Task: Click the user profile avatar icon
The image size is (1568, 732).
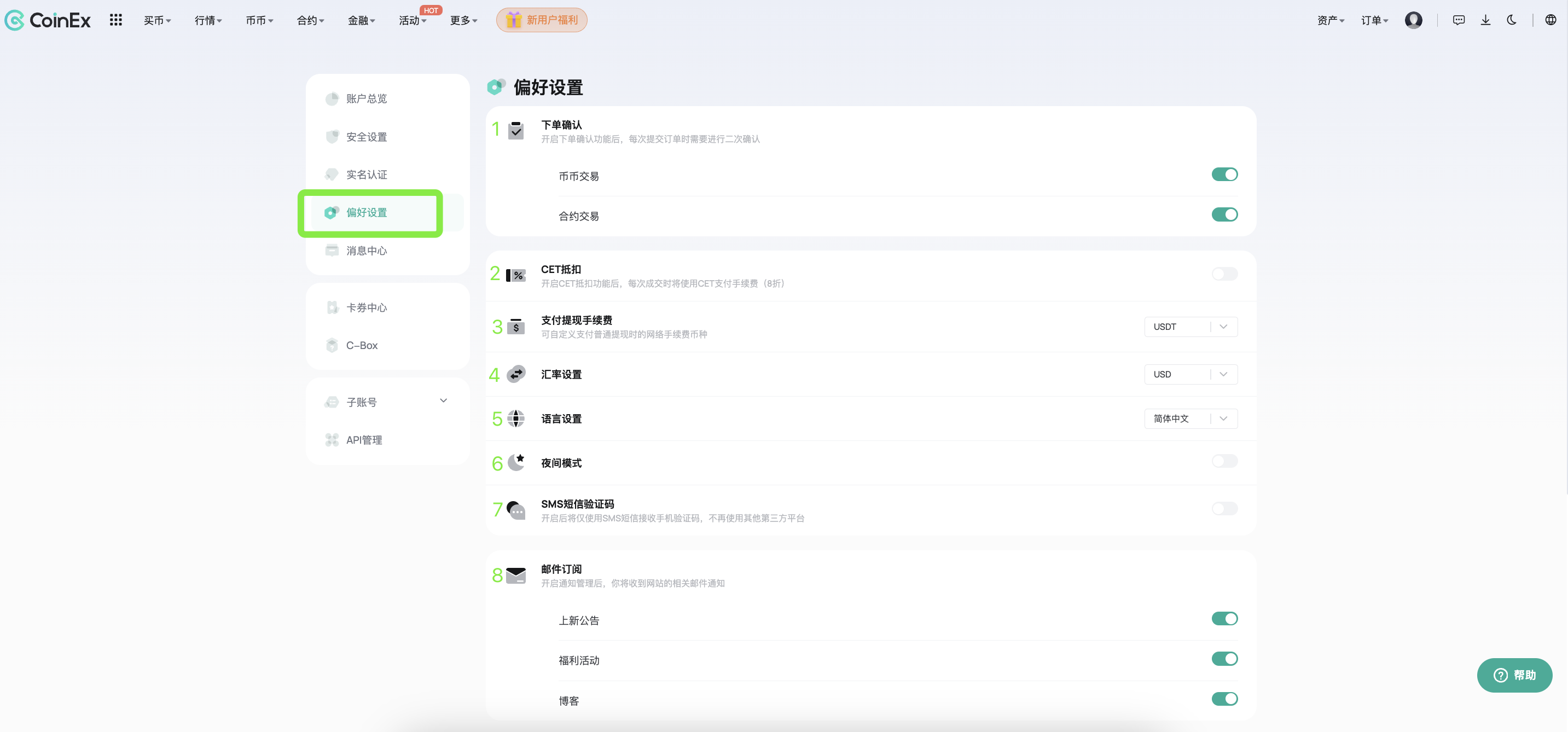Action: 1413,20
